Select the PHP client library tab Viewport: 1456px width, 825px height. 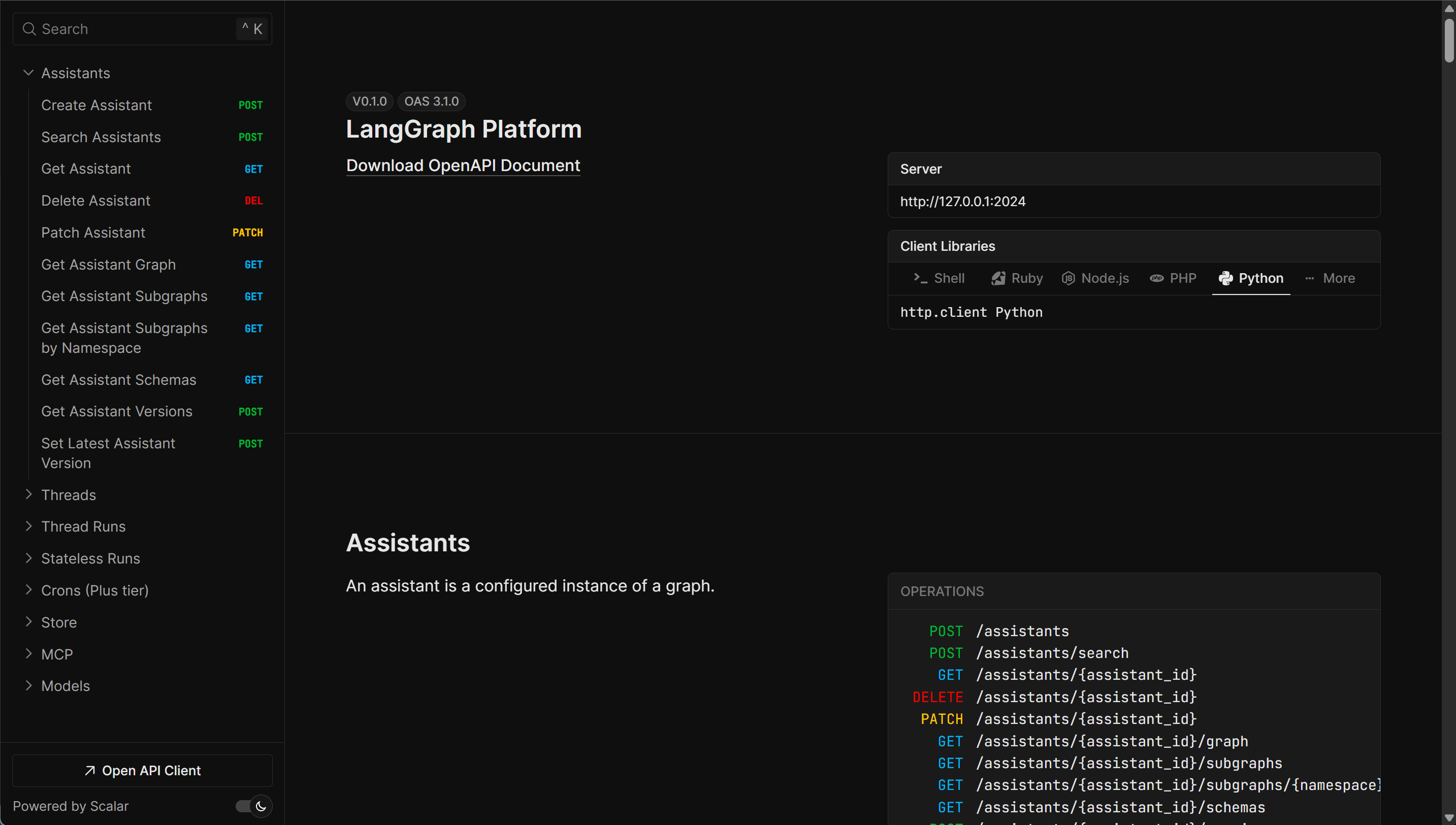(x=1173, y=278)
